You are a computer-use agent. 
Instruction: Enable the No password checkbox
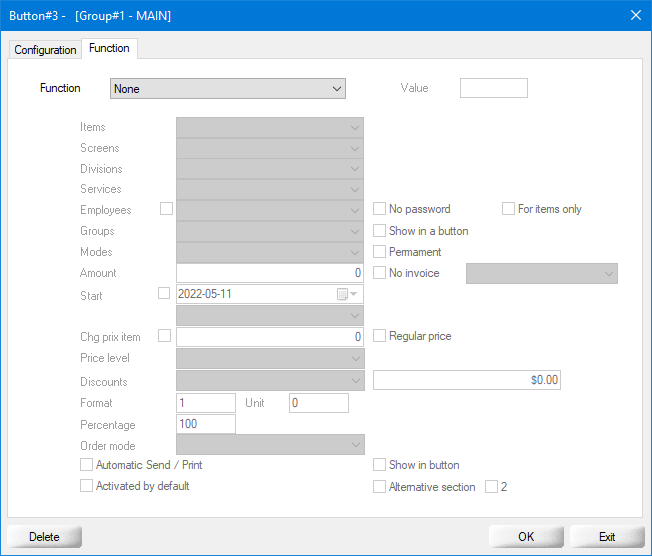click(380, 210)
